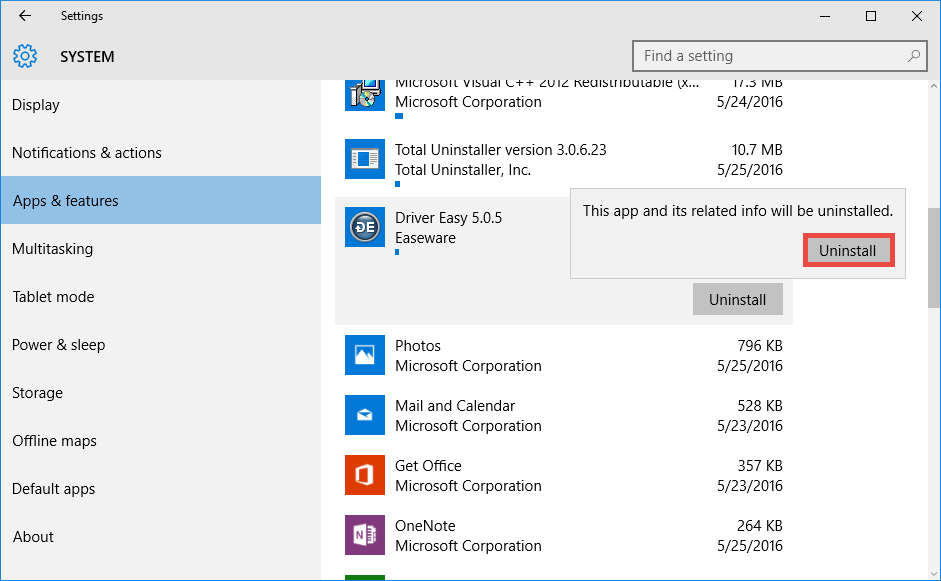This screenshot has height=581, width=941.
Task: Click the Total Uninstaller, Inc. publisher text
Action: [463, 170]
